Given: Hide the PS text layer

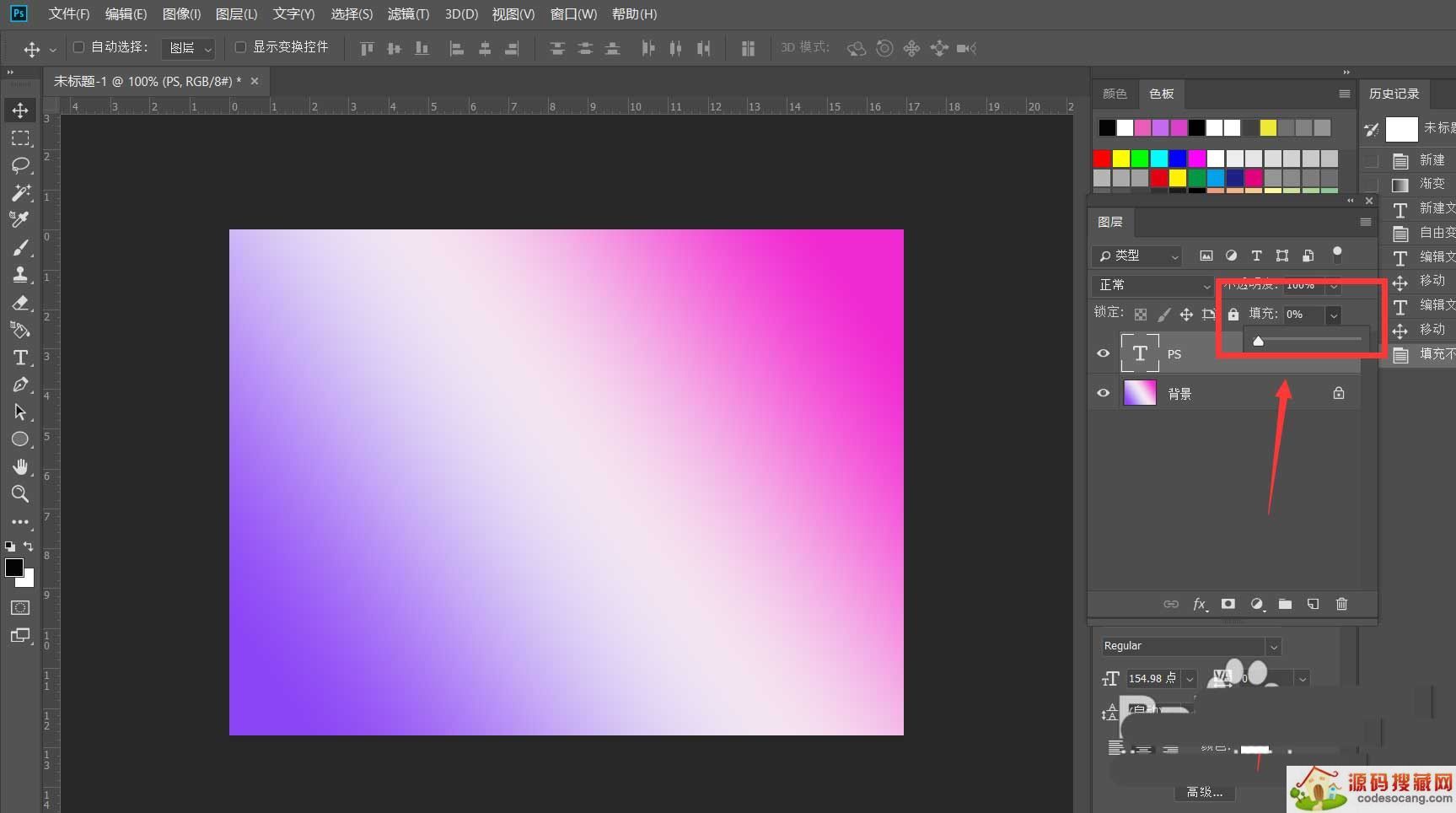Looking at the screenshot, I should pos(1103,354).
